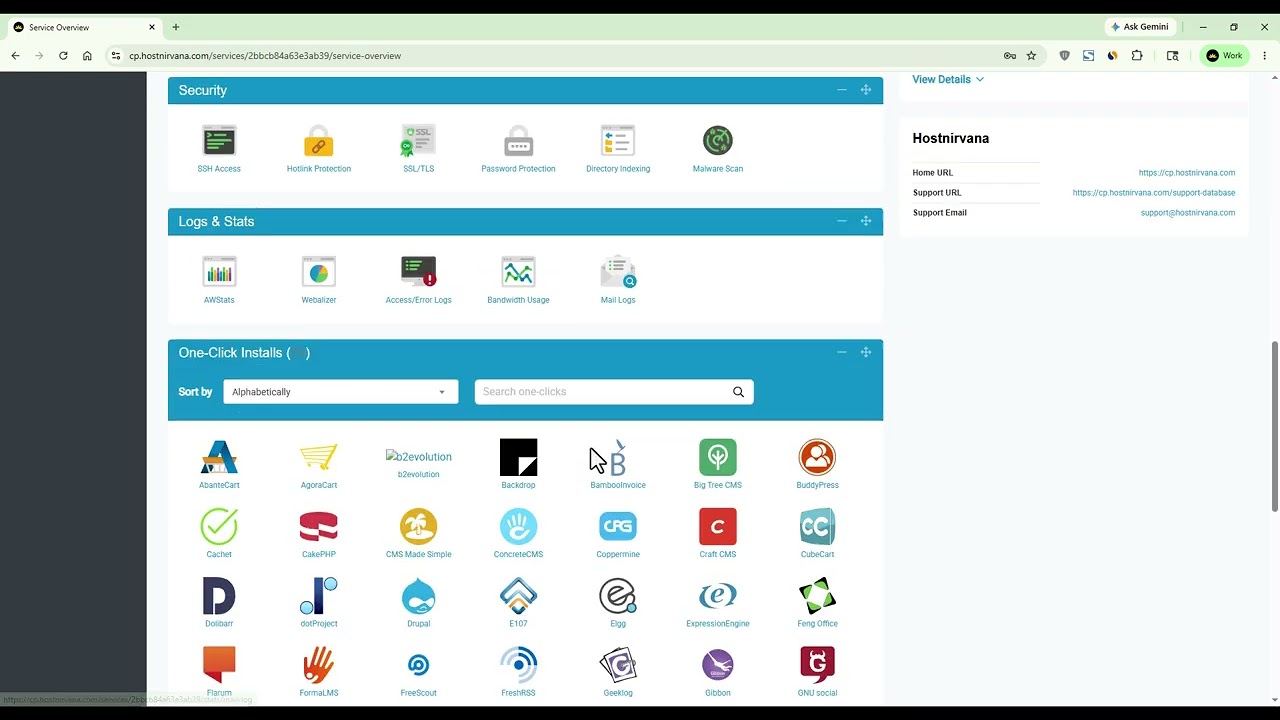The height and width of the screenshot is (720, 1280).
Task: Open Access/Error Logs icon
Action: (418, 272)
